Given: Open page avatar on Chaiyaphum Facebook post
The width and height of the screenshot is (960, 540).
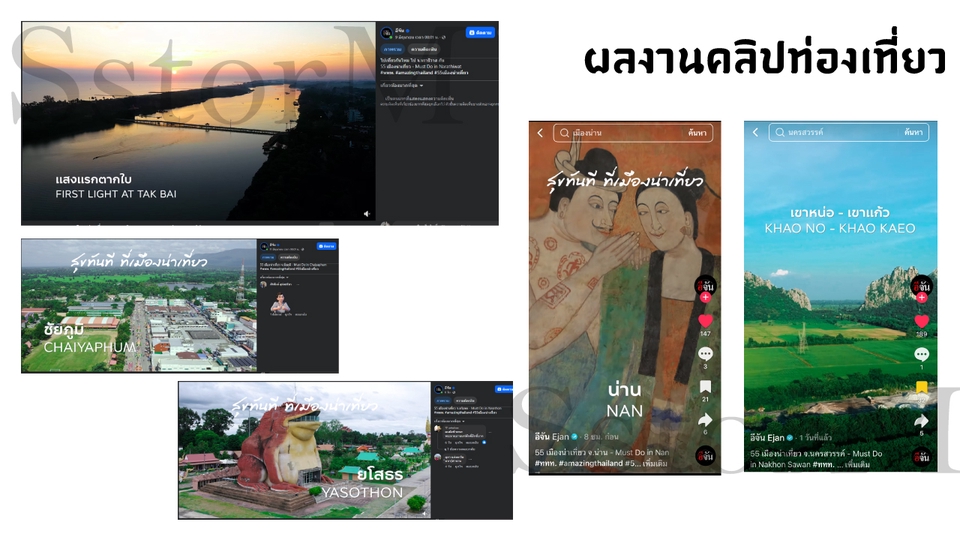Looking at the screenshot, I should point(265,247).
